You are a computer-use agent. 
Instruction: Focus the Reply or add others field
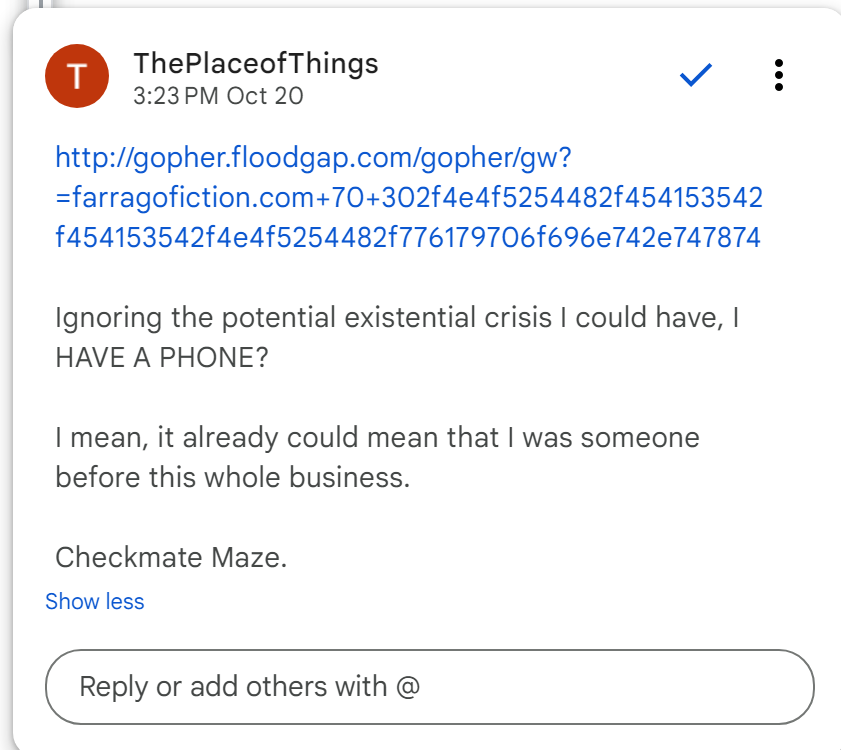[430, 687]
